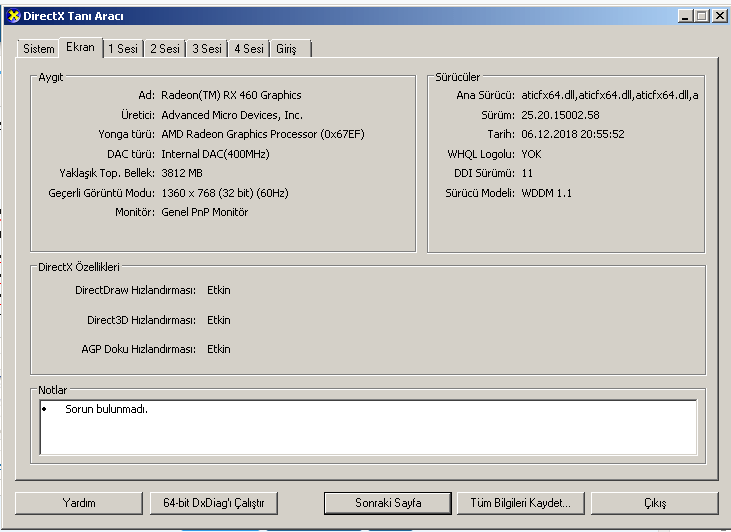
Task: Switch to the 4 Sesi tab
Action: (249, 48)
